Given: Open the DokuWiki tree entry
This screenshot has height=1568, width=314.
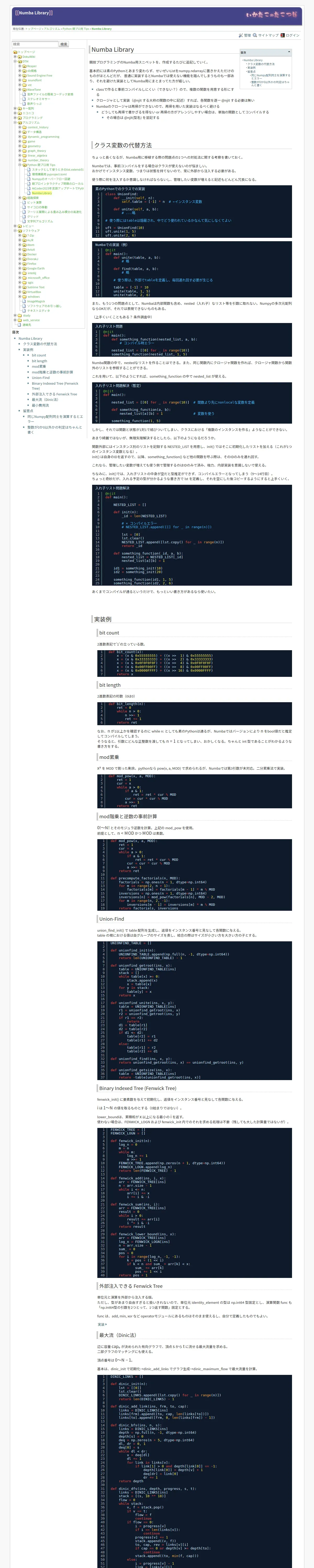Looking at the screenshot, I should pyautogui.click(x=29, y=57).
